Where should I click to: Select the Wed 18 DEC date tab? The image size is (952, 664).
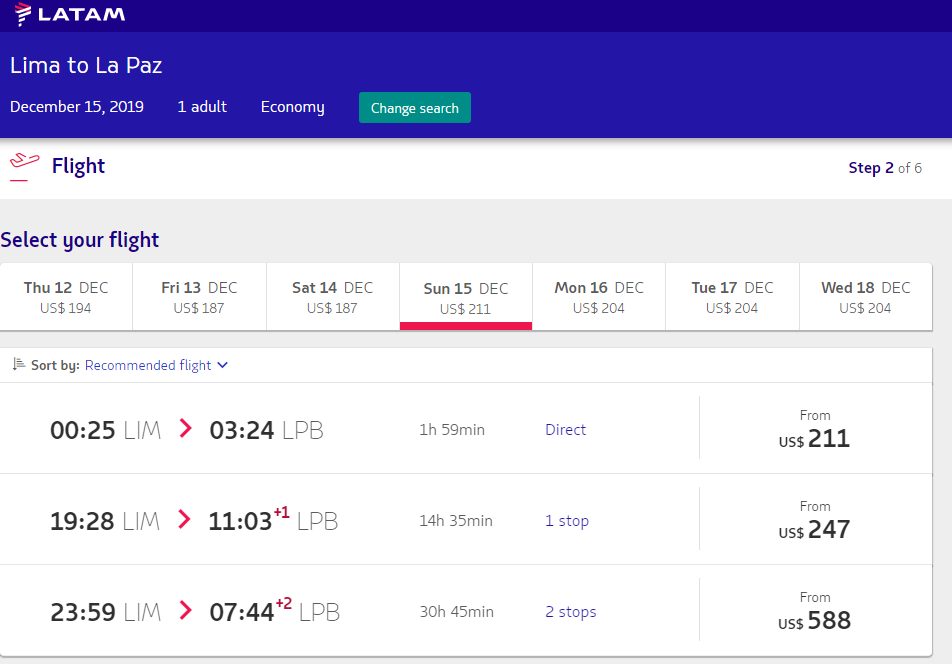(866, 297)
